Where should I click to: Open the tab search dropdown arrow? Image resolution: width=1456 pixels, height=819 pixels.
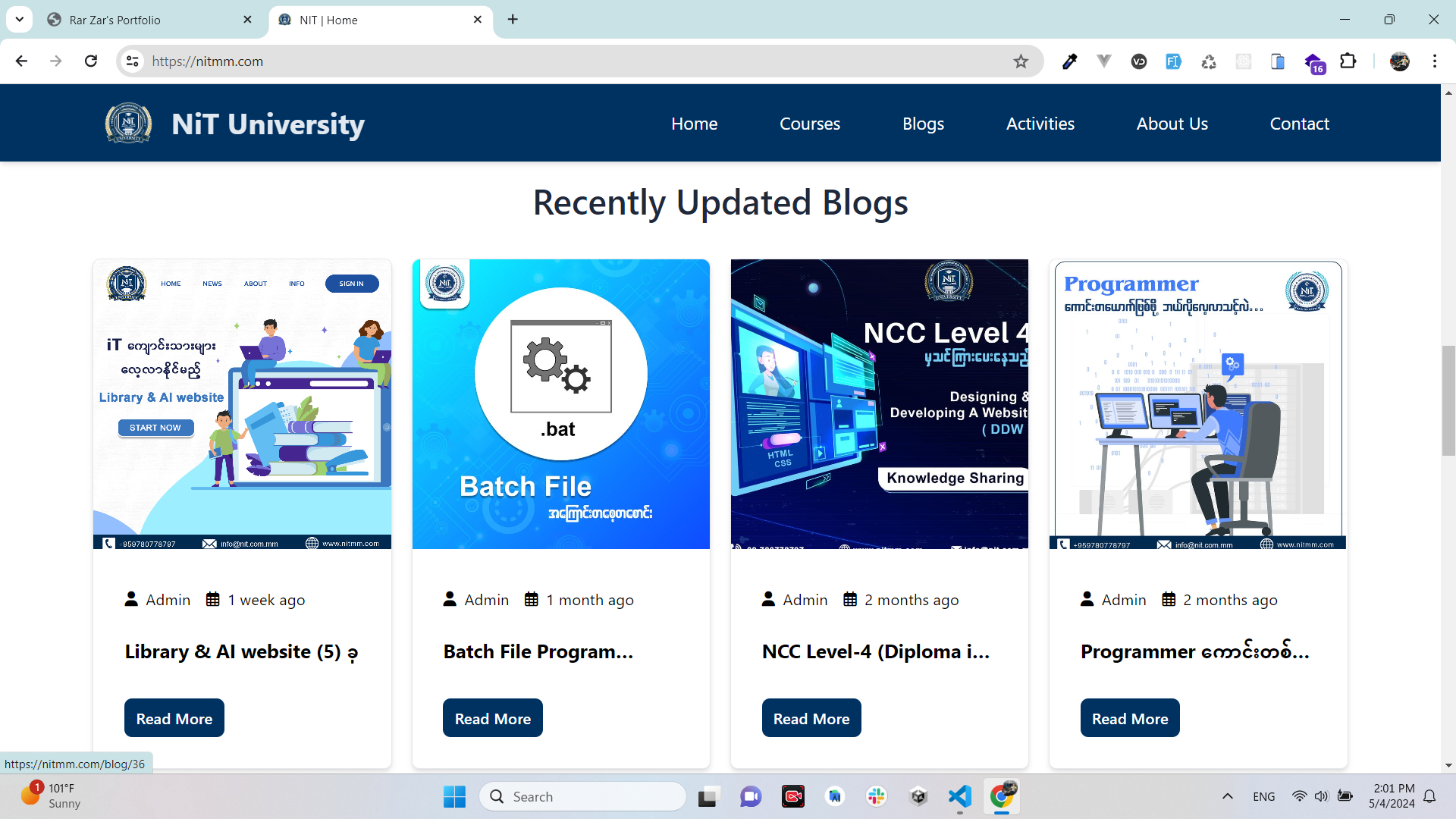tap(20, 20)
